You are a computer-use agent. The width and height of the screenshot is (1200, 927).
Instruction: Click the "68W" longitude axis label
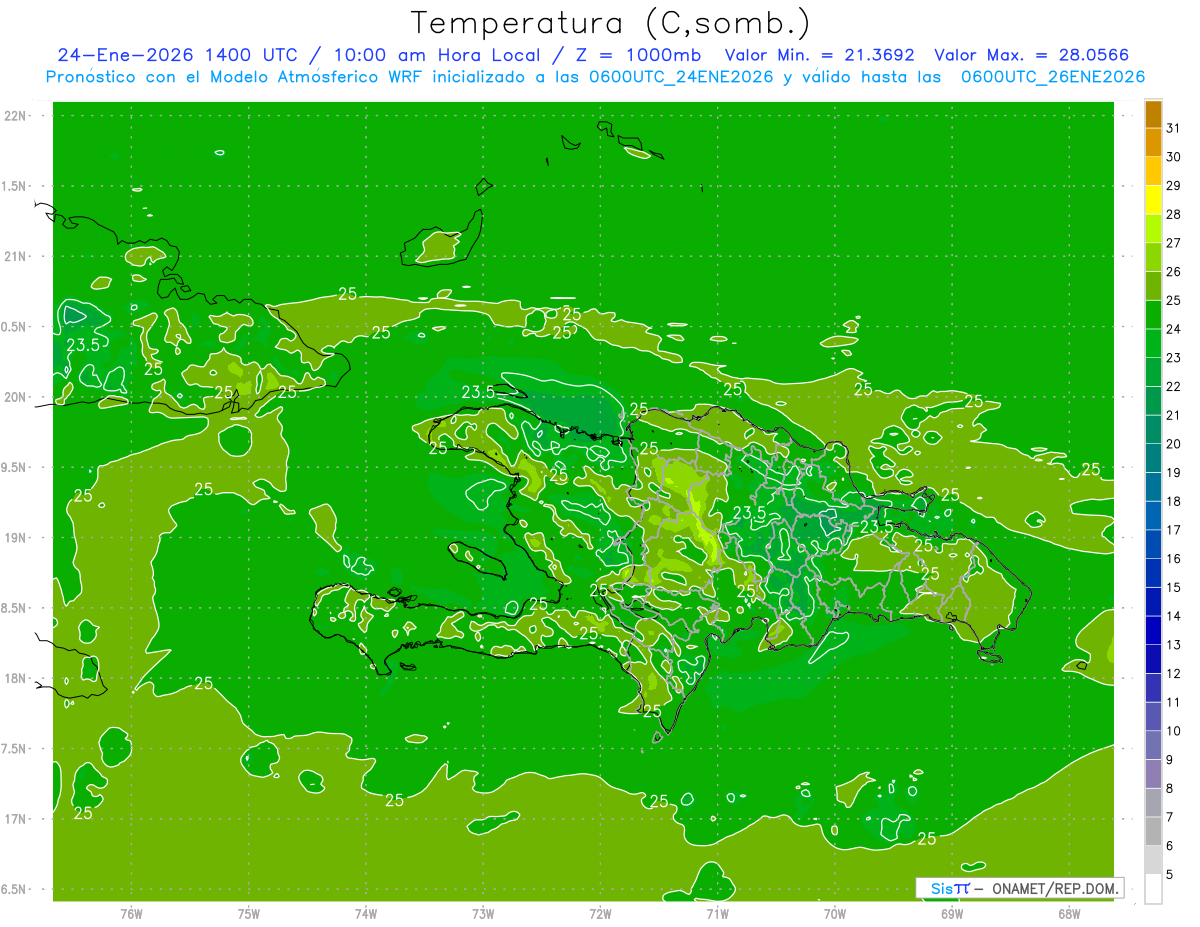1069,913
